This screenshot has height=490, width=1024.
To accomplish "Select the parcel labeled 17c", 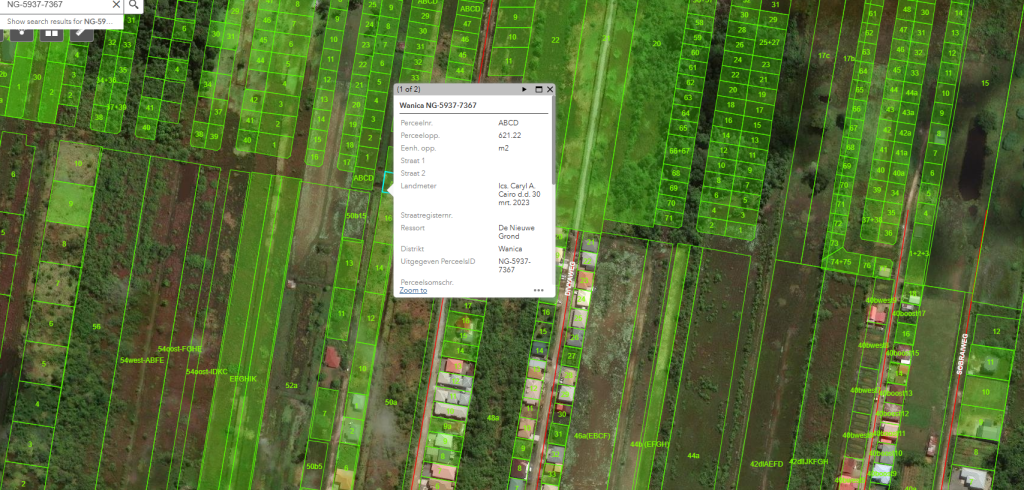I will 824,56.
